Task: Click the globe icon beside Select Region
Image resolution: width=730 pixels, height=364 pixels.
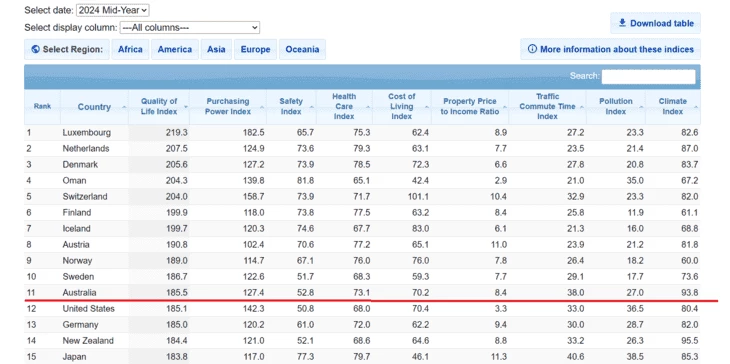Action: (x=35, y=49)
